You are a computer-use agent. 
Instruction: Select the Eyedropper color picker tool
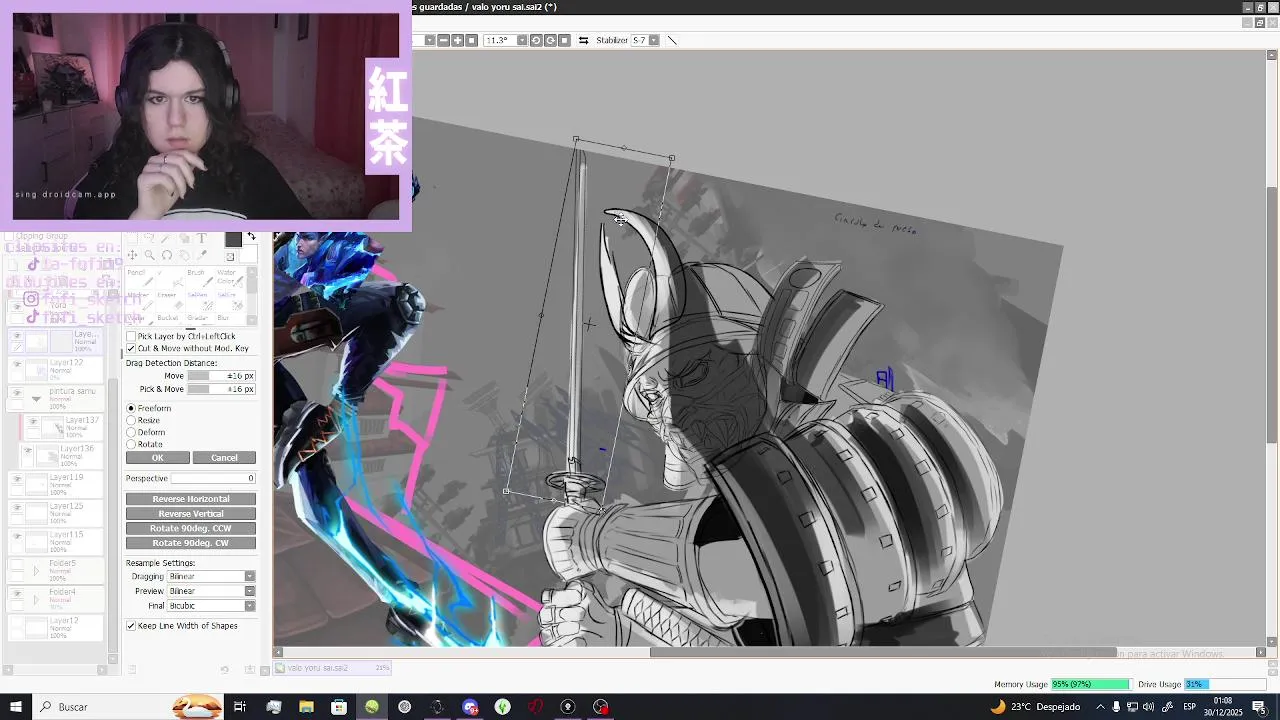pos(202,255)
